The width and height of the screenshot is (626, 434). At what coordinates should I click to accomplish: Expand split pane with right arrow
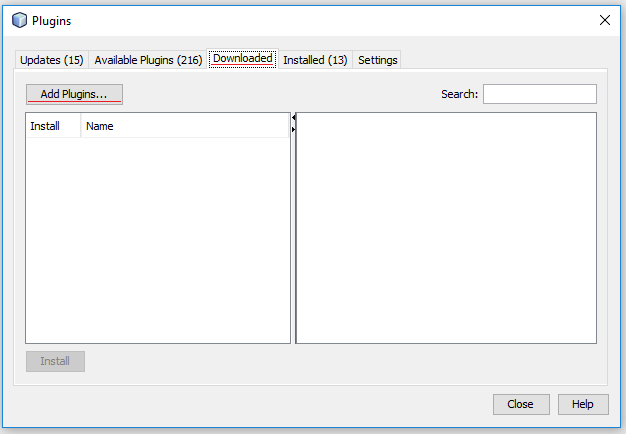pyautogui.click(x=294, y=129)
